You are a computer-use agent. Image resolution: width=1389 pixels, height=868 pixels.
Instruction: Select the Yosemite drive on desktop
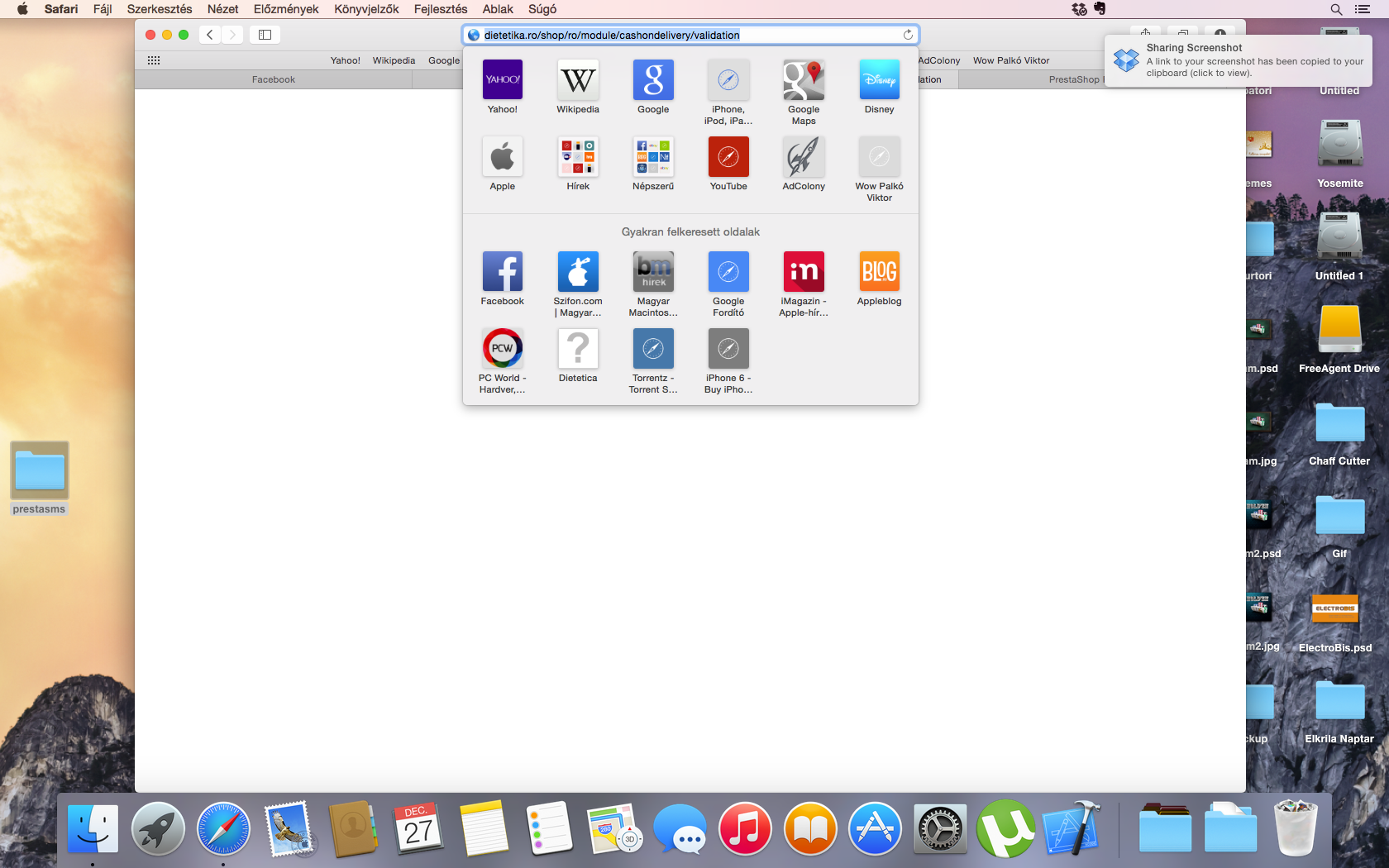pyautogui.click(x=1340, y=154)
